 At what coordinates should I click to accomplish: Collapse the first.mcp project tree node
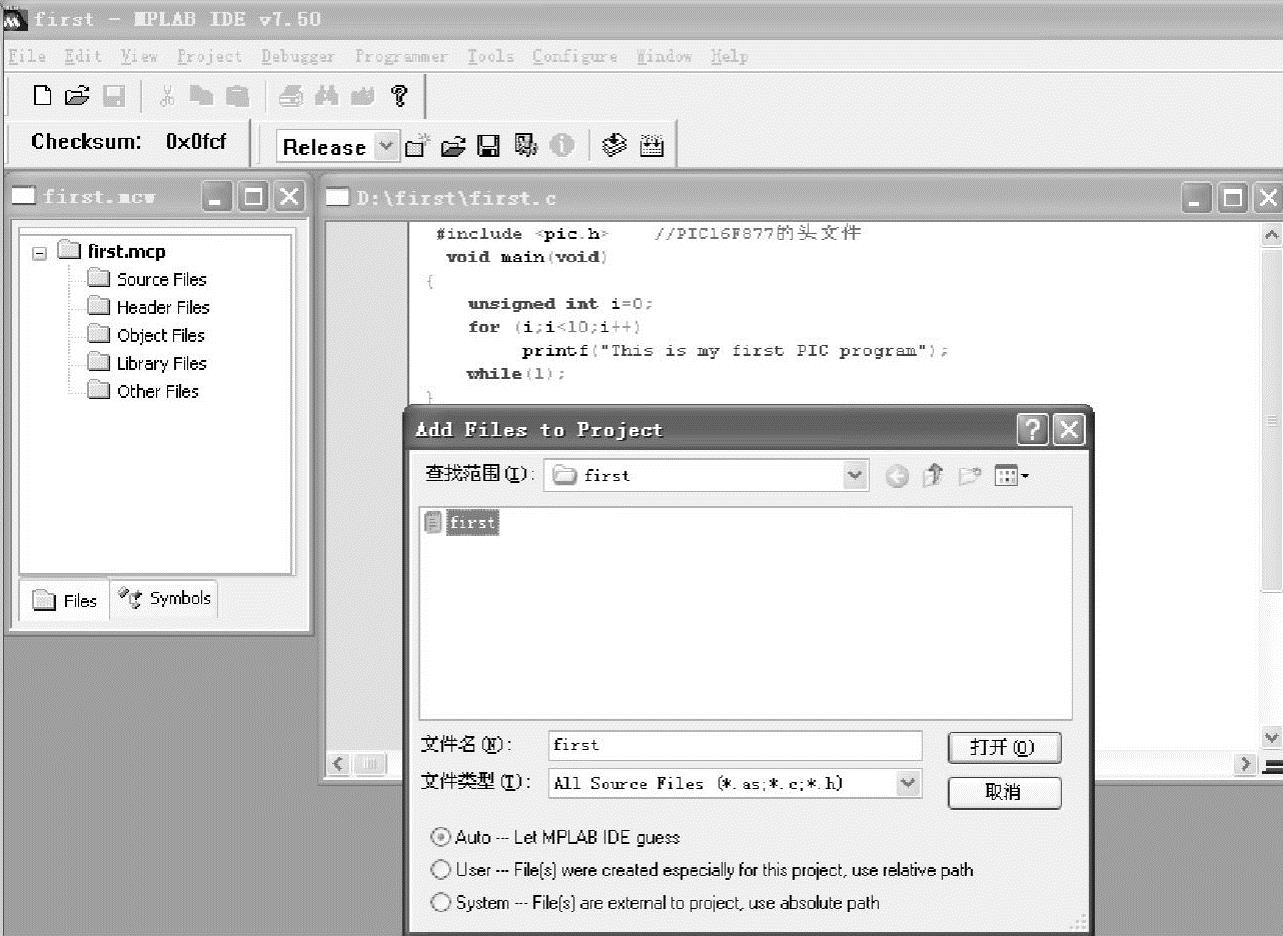click(x=39, y=253)
